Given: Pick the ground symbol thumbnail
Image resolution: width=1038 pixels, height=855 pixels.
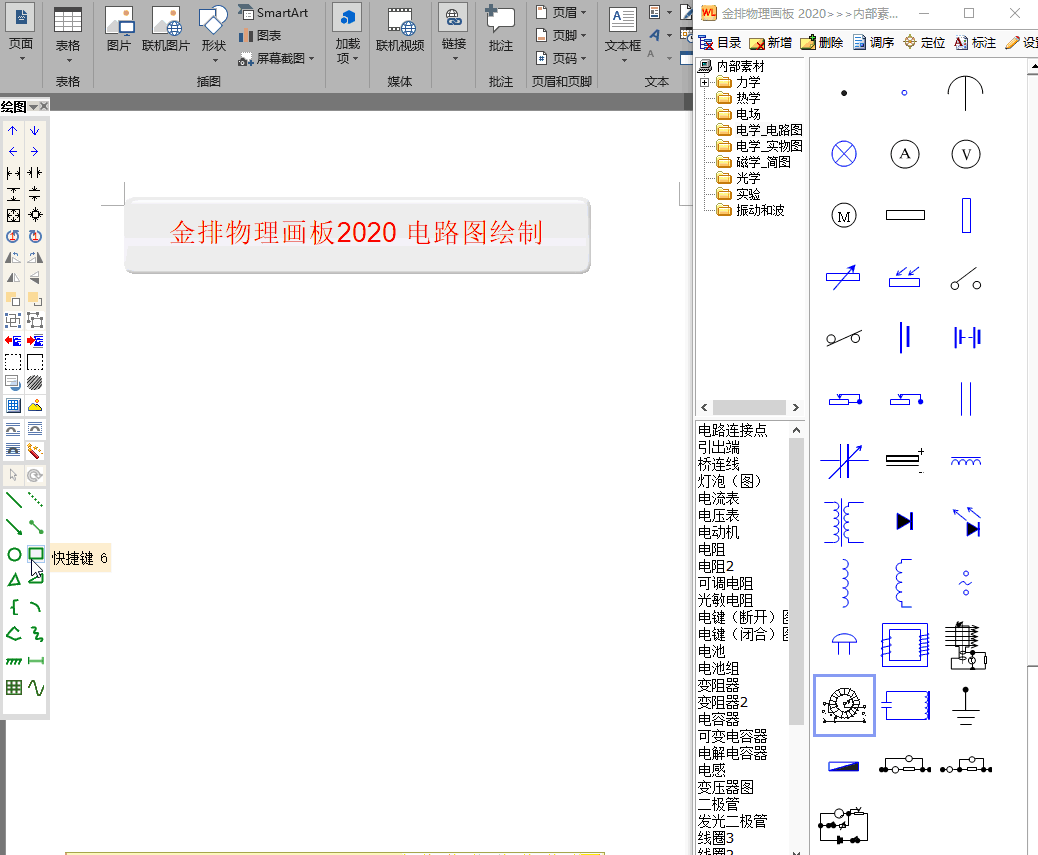Looking at the screenshot, I should click(966, 705).
